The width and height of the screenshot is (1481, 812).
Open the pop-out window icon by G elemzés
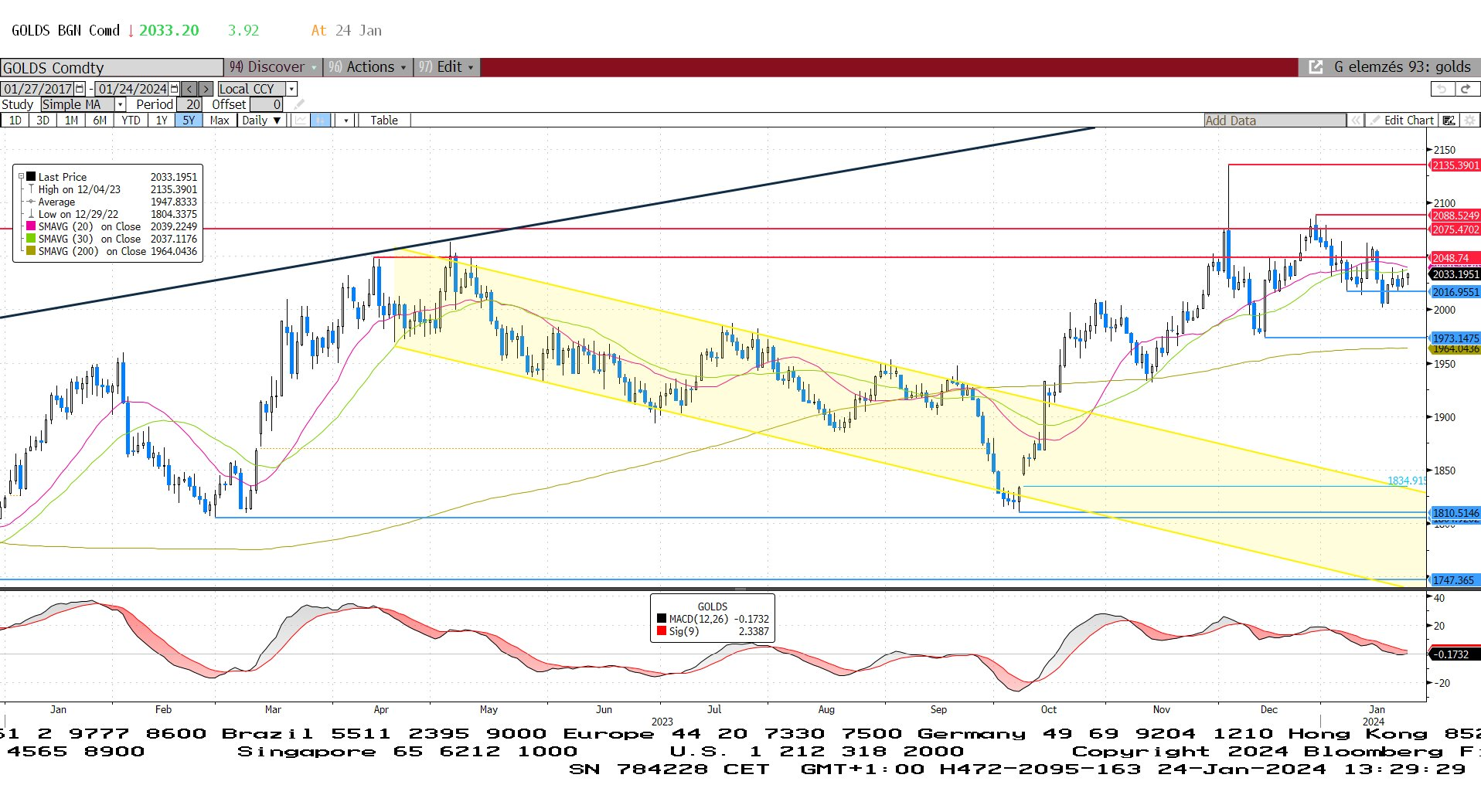(1315, 67)
